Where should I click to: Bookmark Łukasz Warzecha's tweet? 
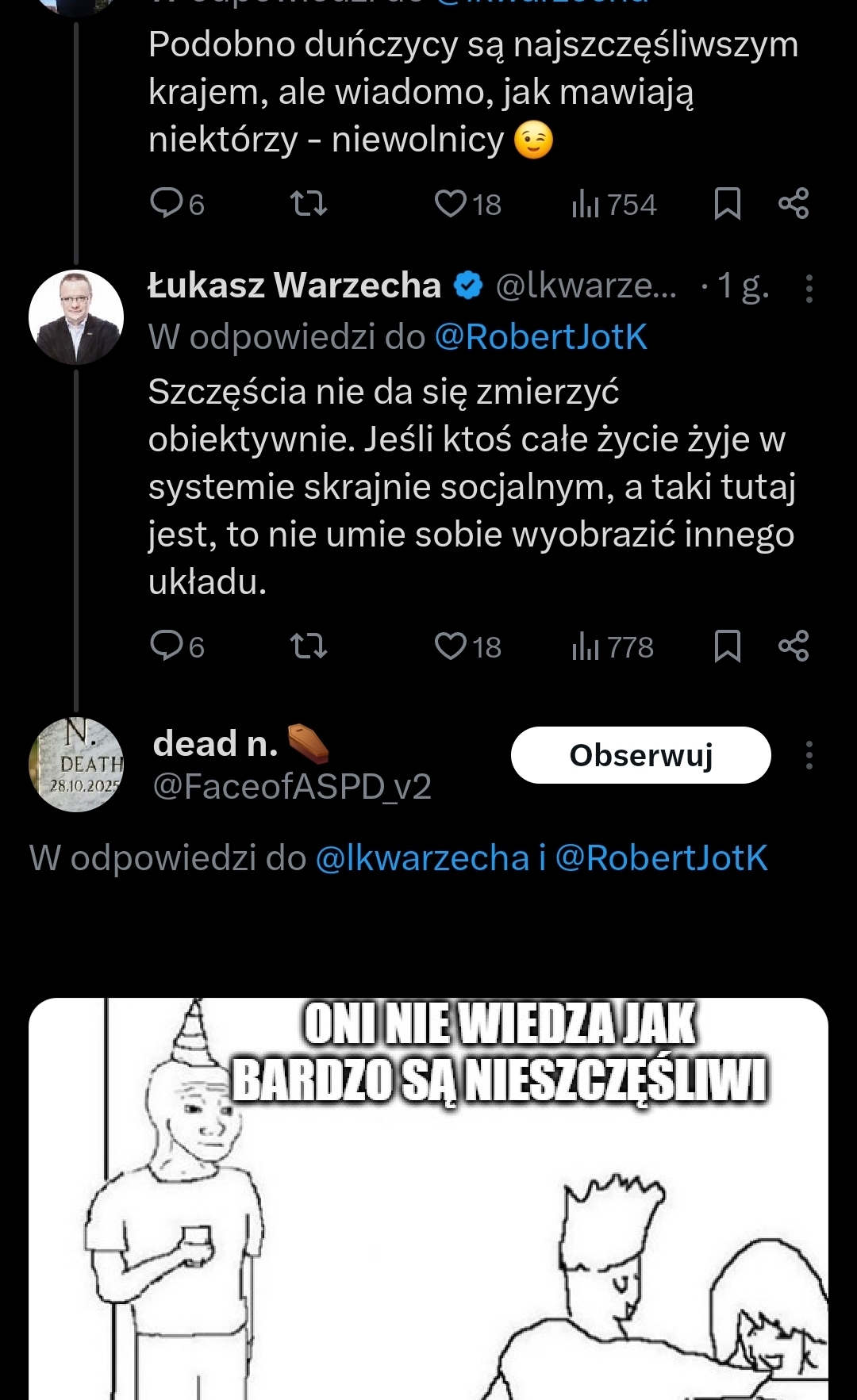727,646
